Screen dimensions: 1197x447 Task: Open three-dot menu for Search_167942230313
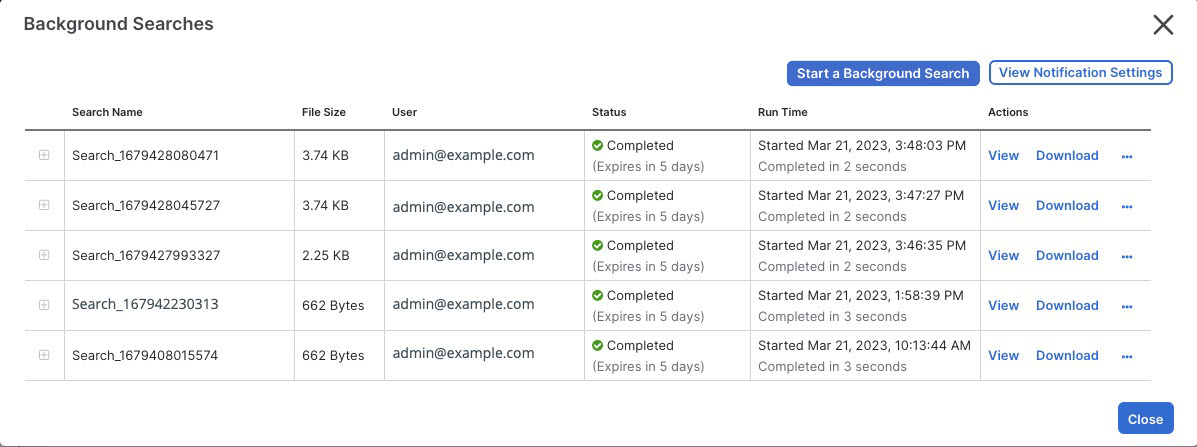tap(1127, 306)
